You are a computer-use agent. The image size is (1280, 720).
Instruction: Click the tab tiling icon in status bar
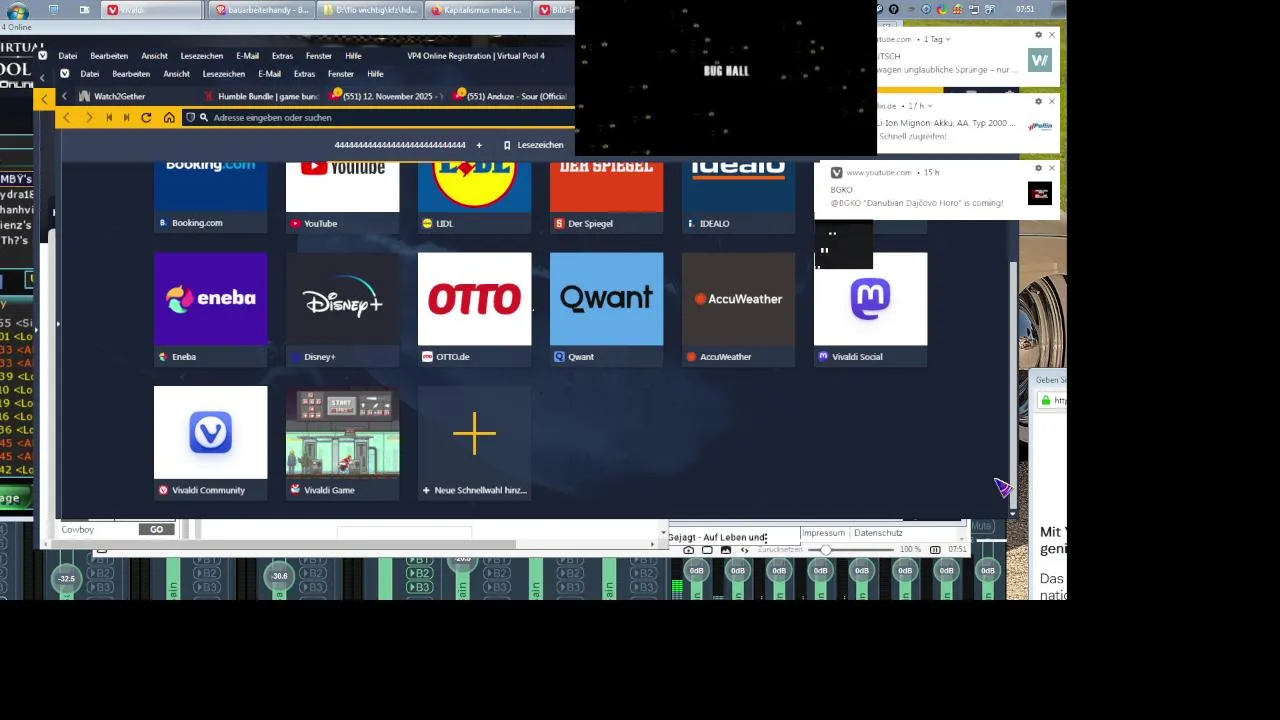pyautogui.click(x=707, y=550)
